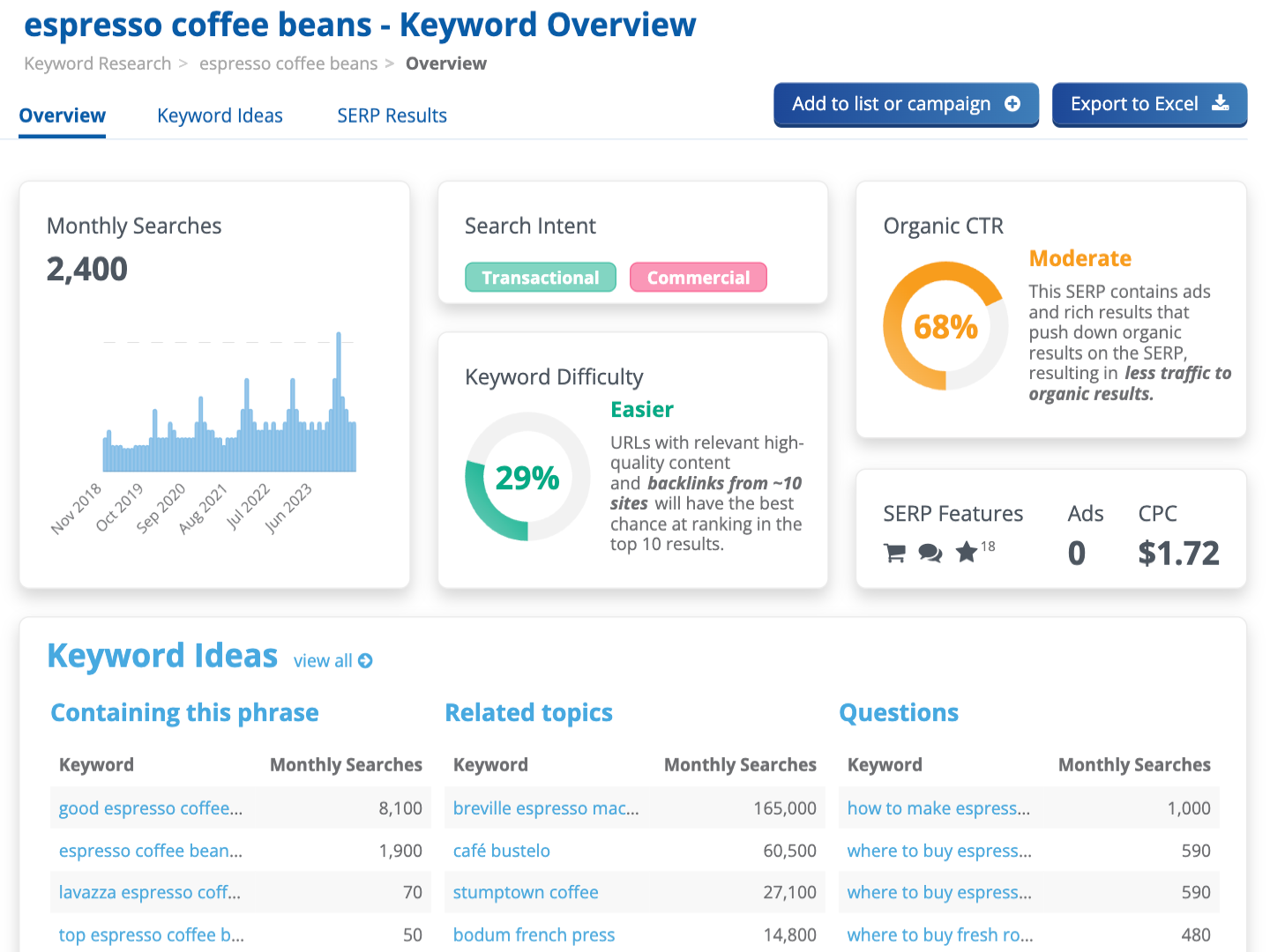Click the 68% Organic CTR donut chart
The image size is (1270, 952).
(x=945, y=326)
